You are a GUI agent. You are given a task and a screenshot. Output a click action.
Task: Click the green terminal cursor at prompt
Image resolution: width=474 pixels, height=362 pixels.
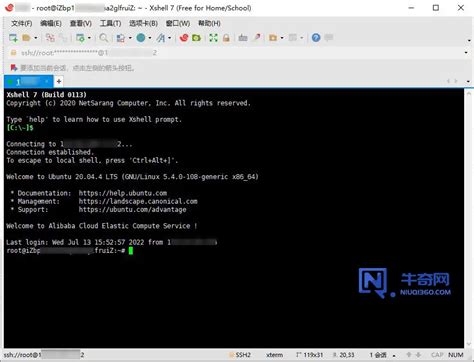point(131,251)
